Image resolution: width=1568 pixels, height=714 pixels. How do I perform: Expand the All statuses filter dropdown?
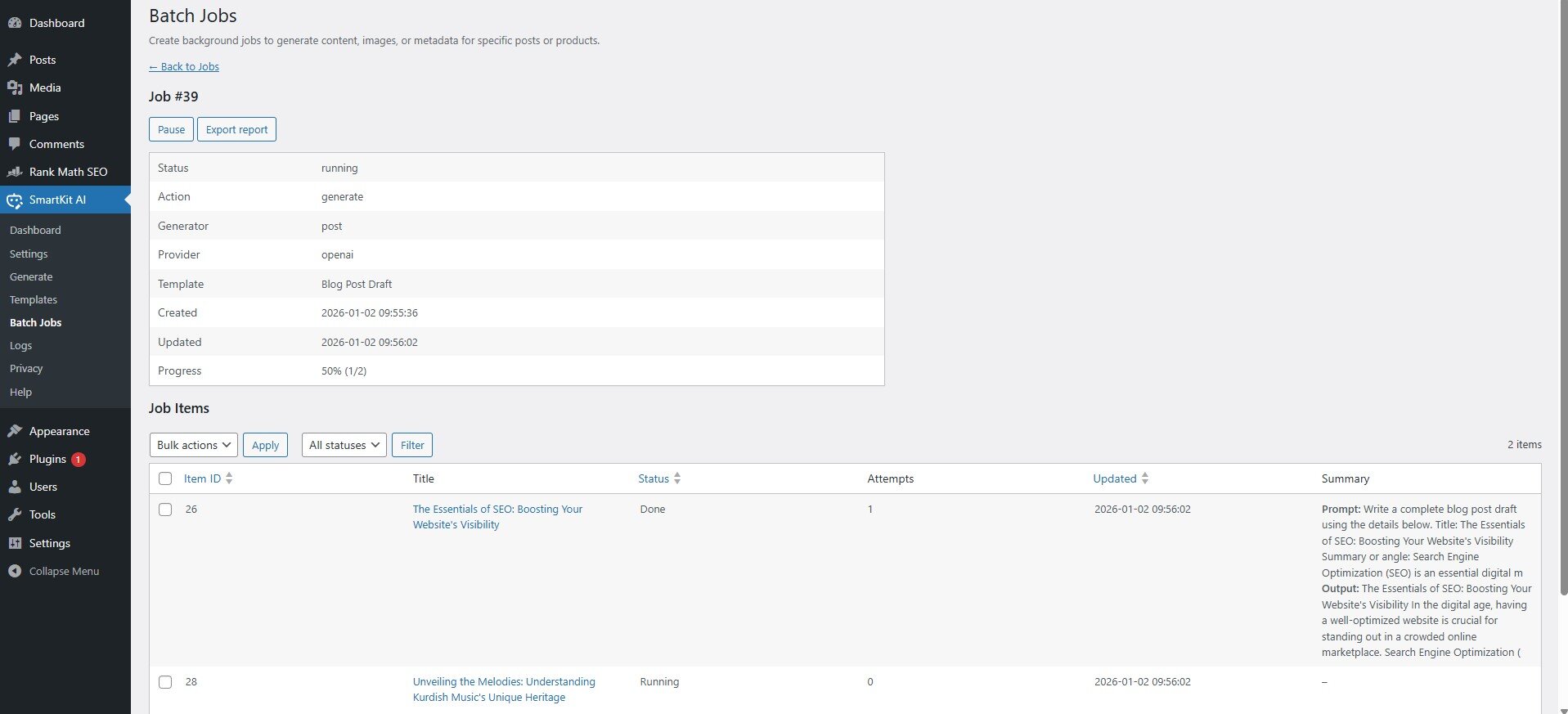[x=344, y=445]
